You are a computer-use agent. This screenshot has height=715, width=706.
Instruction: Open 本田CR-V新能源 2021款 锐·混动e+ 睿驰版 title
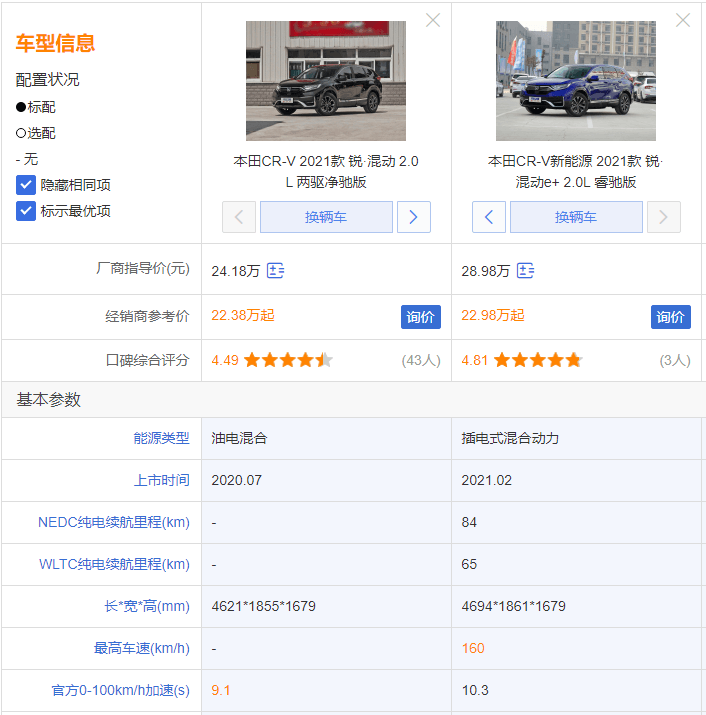coord(576,171)
